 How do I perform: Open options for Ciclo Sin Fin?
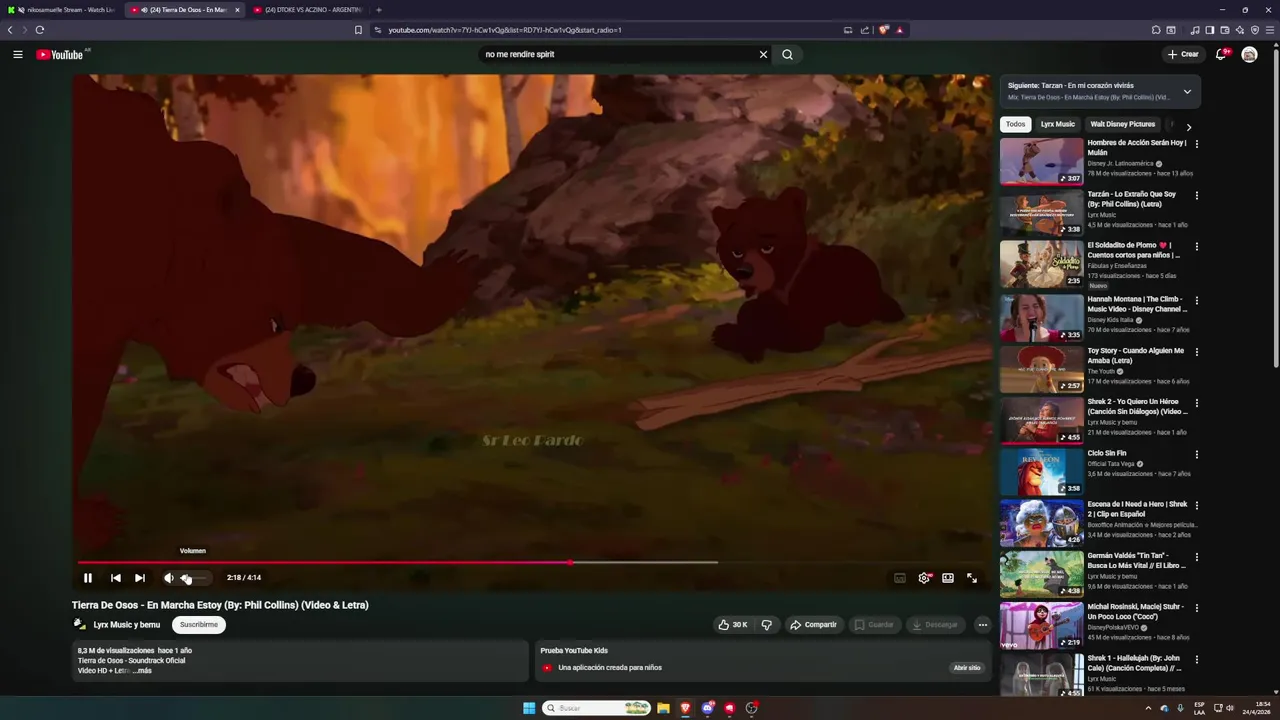[1197, 455]
